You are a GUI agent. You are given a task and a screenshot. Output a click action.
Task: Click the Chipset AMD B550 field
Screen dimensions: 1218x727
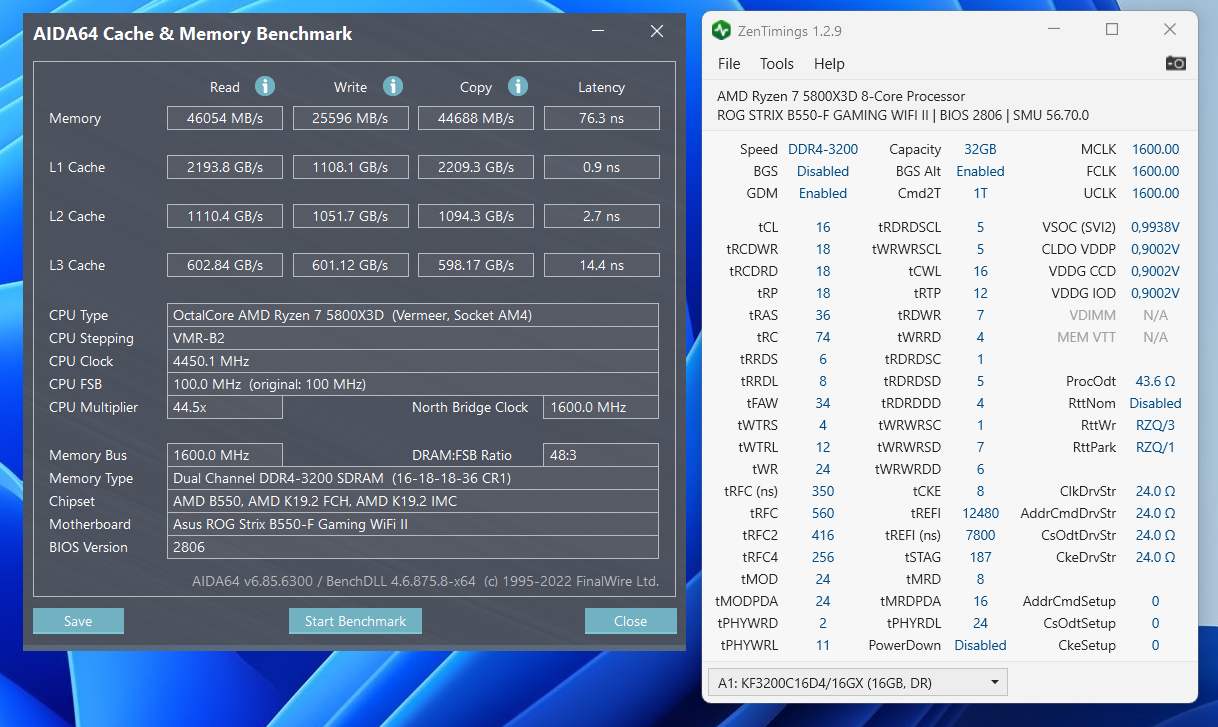click(412, 501)
